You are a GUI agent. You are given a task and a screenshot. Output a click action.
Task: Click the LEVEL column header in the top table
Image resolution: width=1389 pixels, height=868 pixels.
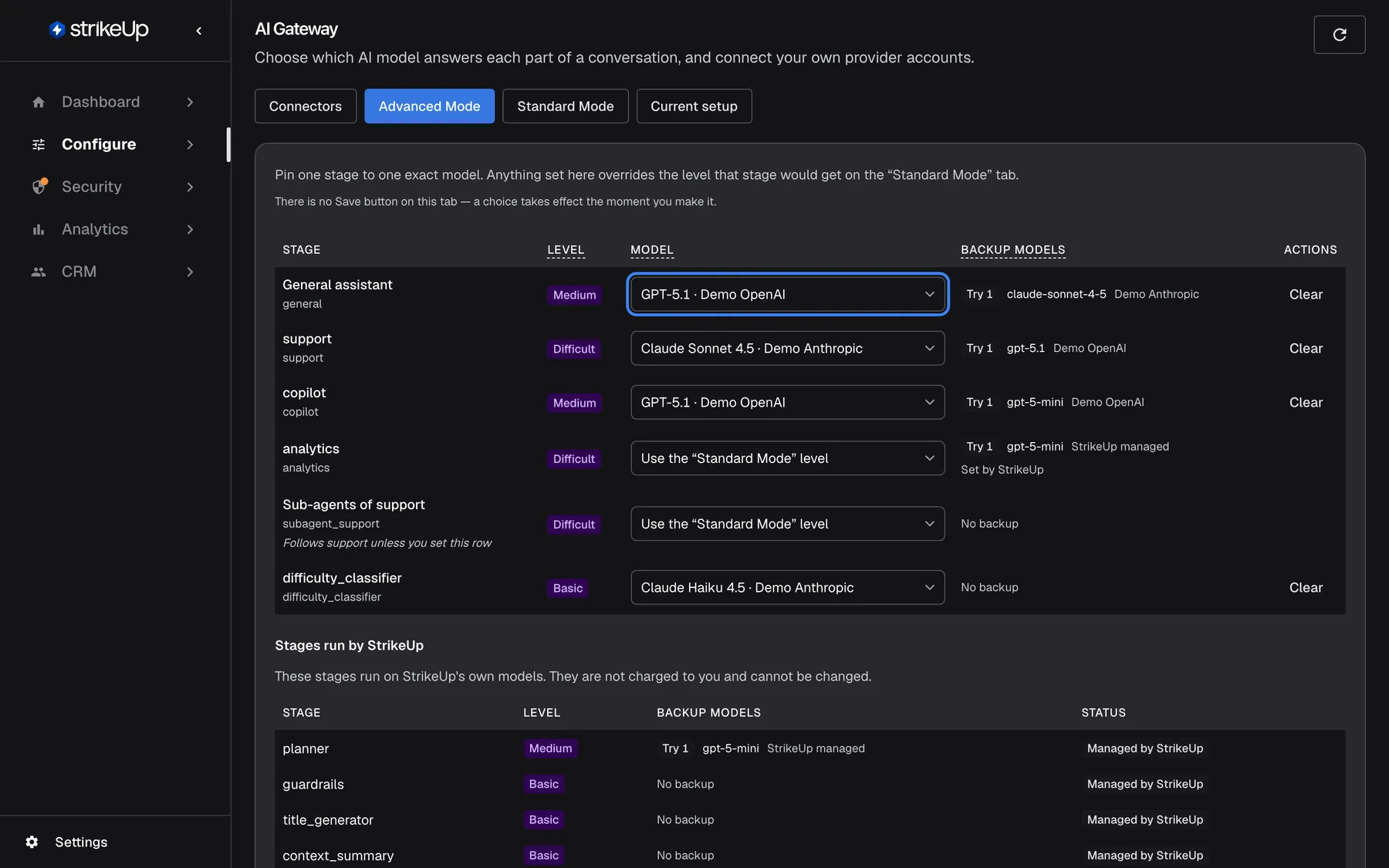pyautogui.click(x=566, y=250)
